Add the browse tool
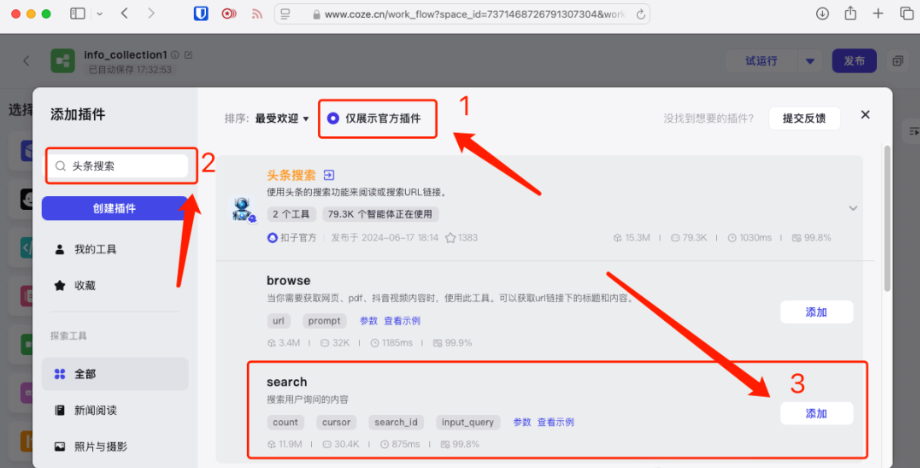This screenshot has height=468, width=920. click(816, 312)
